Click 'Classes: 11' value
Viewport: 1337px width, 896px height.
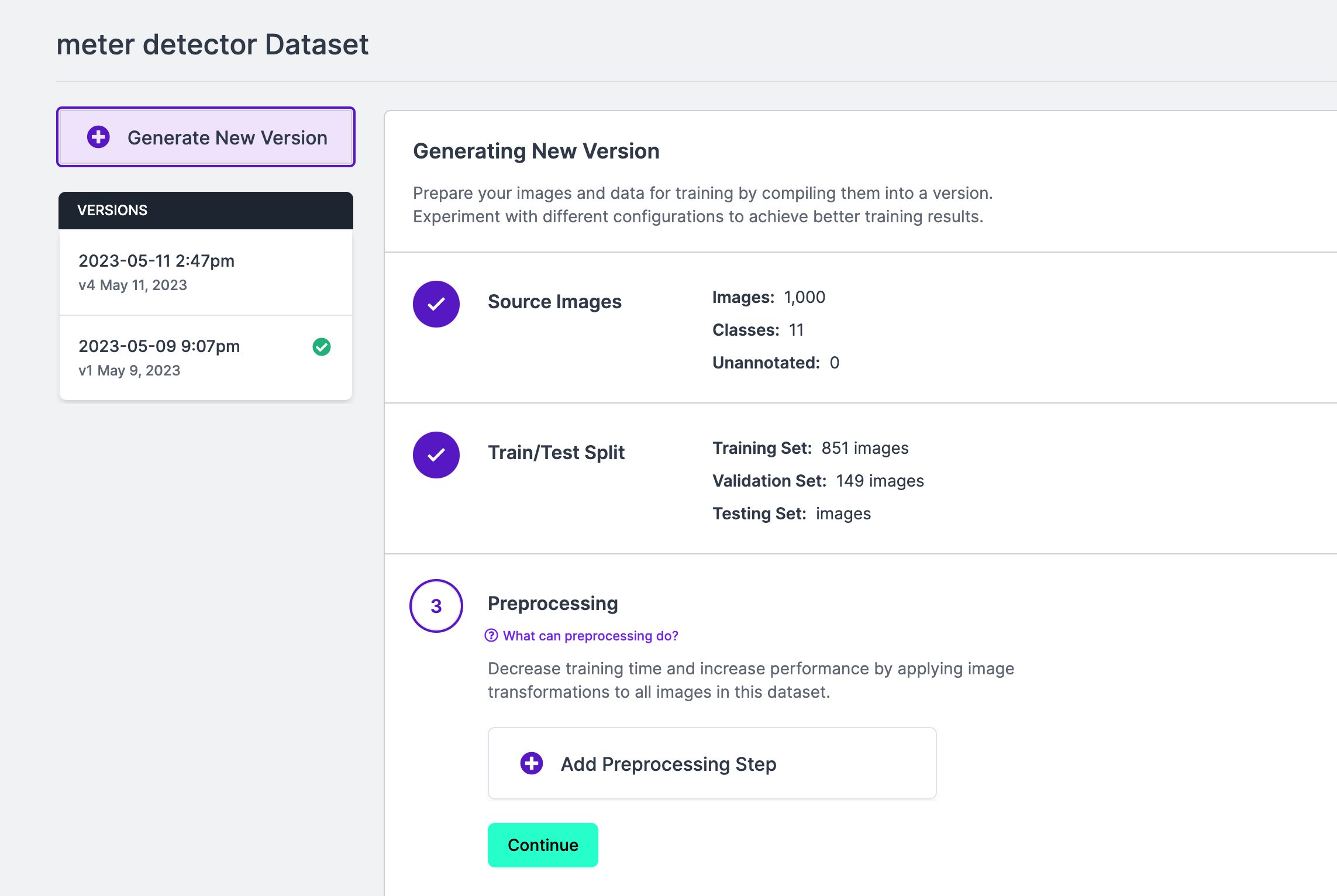click(x=758, y=330)
